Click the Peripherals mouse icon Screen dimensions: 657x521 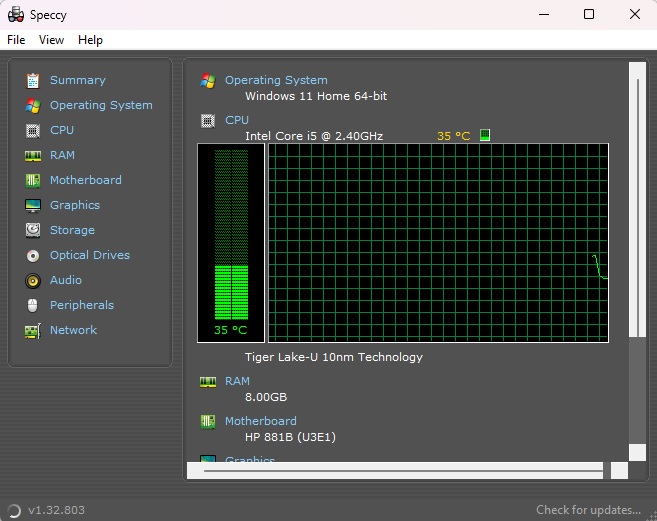[33, 305]
